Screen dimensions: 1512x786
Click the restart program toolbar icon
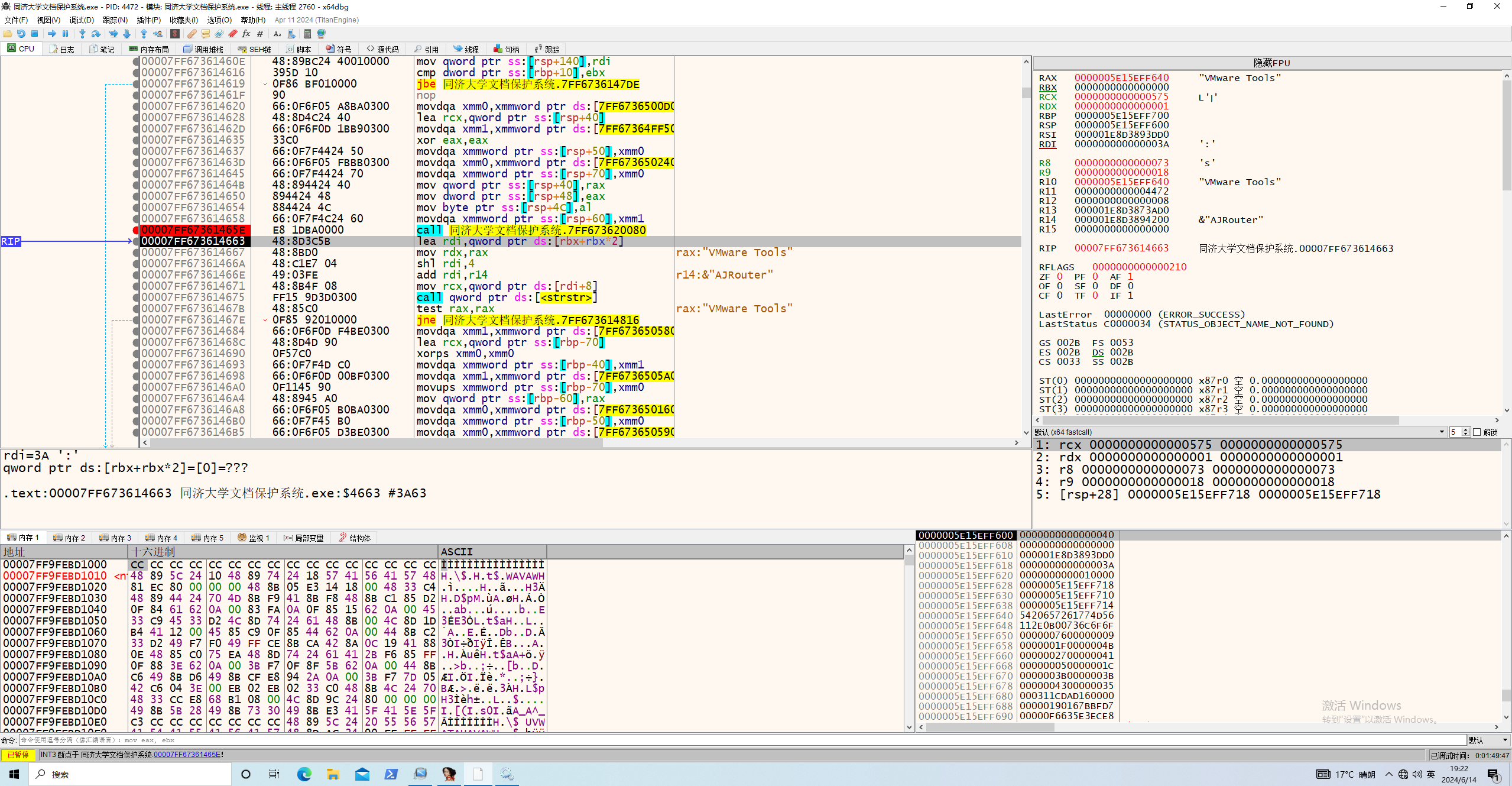click(x=21, y=34)
